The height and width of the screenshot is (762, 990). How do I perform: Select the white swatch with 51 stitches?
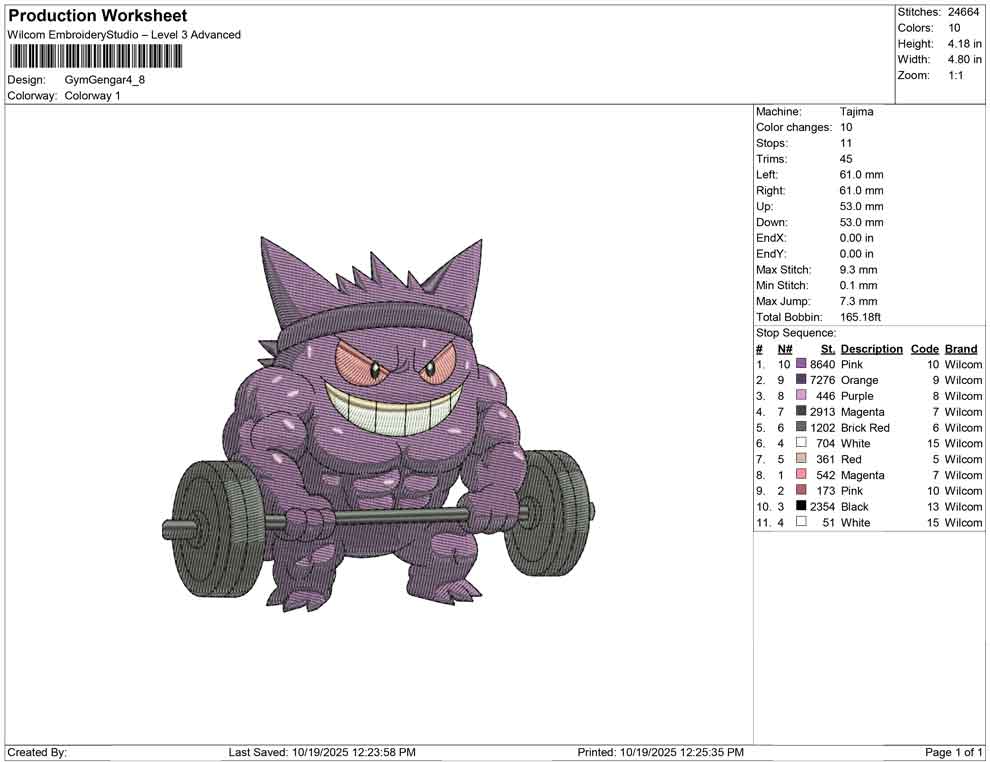coord(801,521)
